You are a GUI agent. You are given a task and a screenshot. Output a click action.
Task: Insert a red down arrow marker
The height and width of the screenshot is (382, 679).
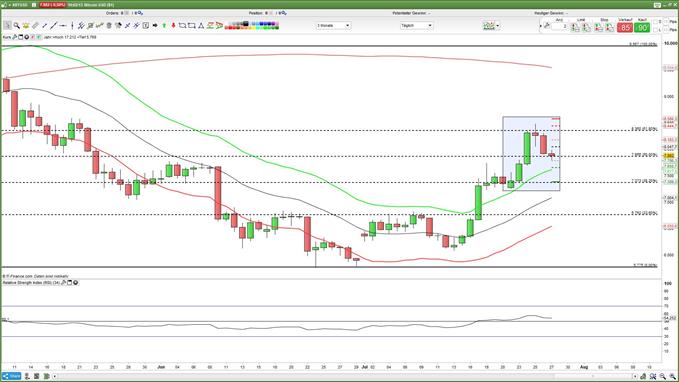click(173, 26)
